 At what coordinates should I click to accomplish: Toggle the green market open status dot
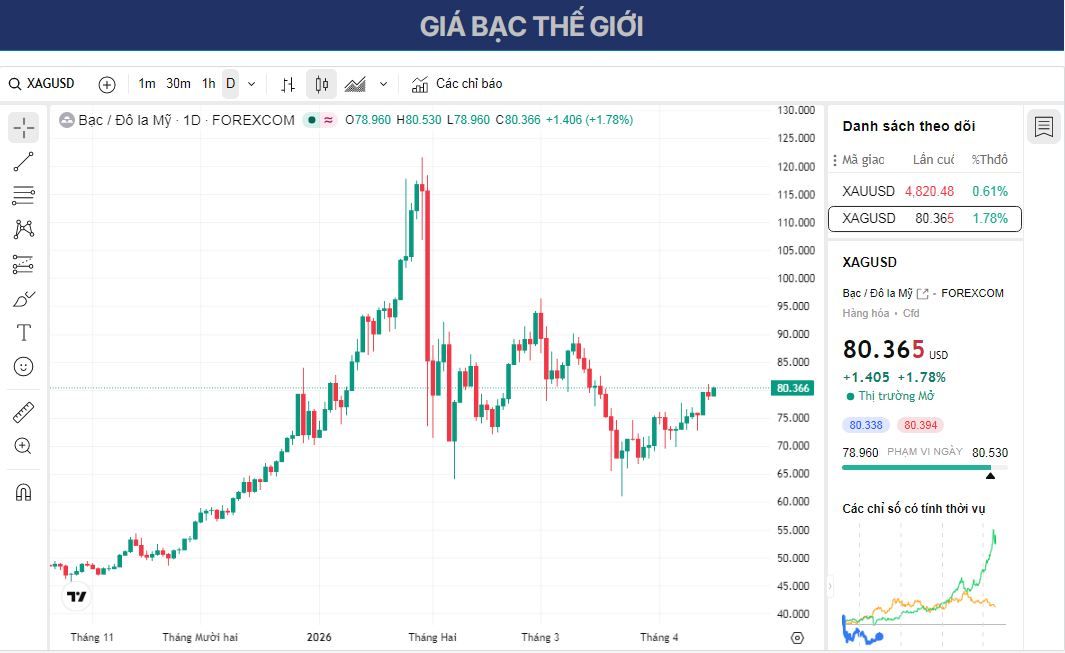tap(311, 120)
